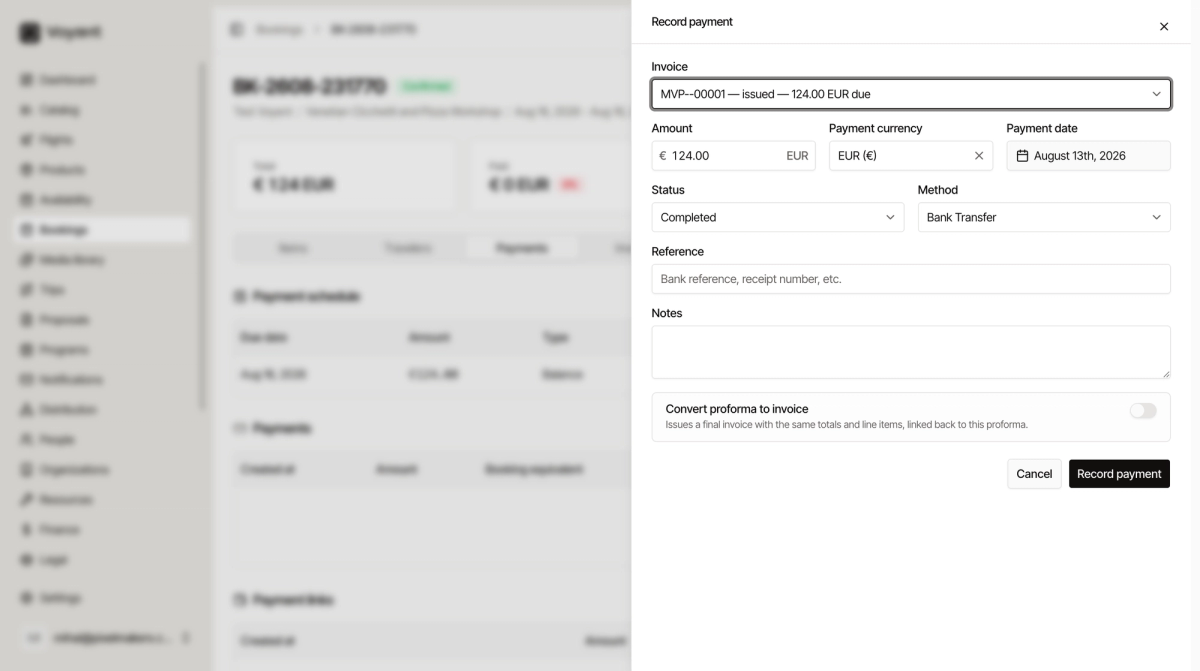Viewport: 1200px width, 671px height.
Task: Click the "Payment date" label
Action: tap(1042, 128)
